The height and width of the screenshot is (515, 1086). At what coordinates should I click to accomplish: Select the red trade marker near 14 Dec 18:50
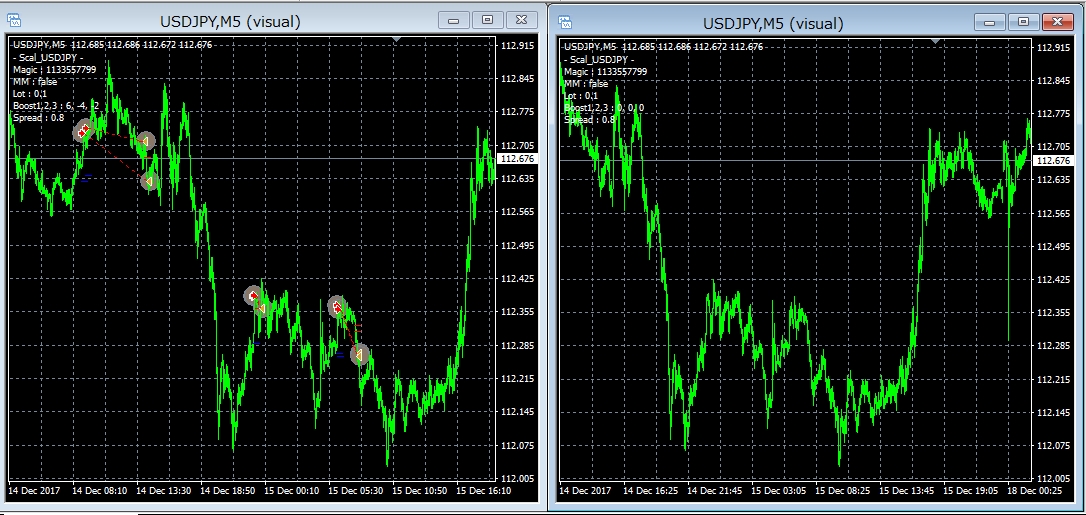tap(253, 296)
